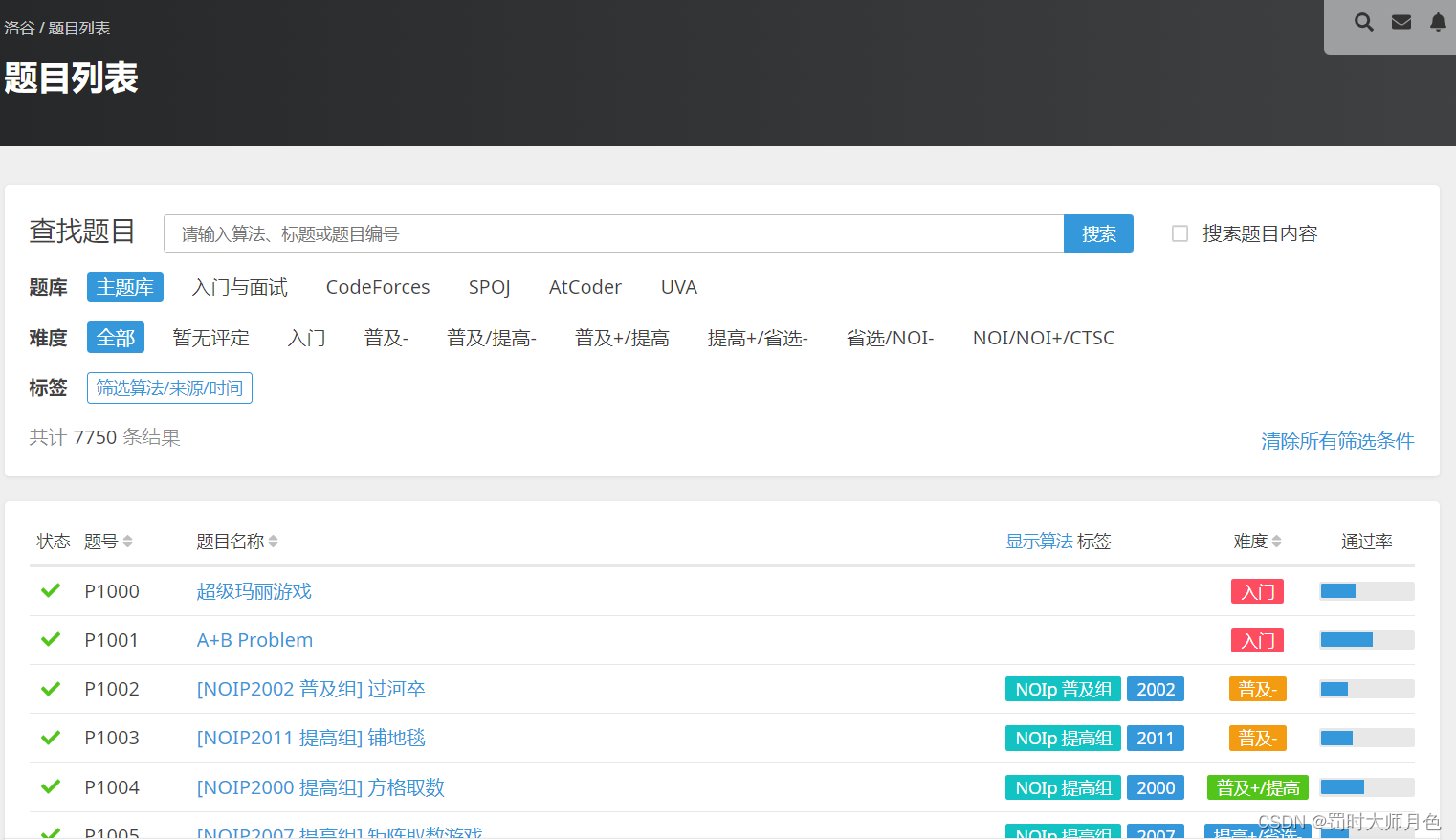Click pass rate bar for P1000
Image resolution: width=1456 pixels, height=840 pixels.
click(1367, 591)
